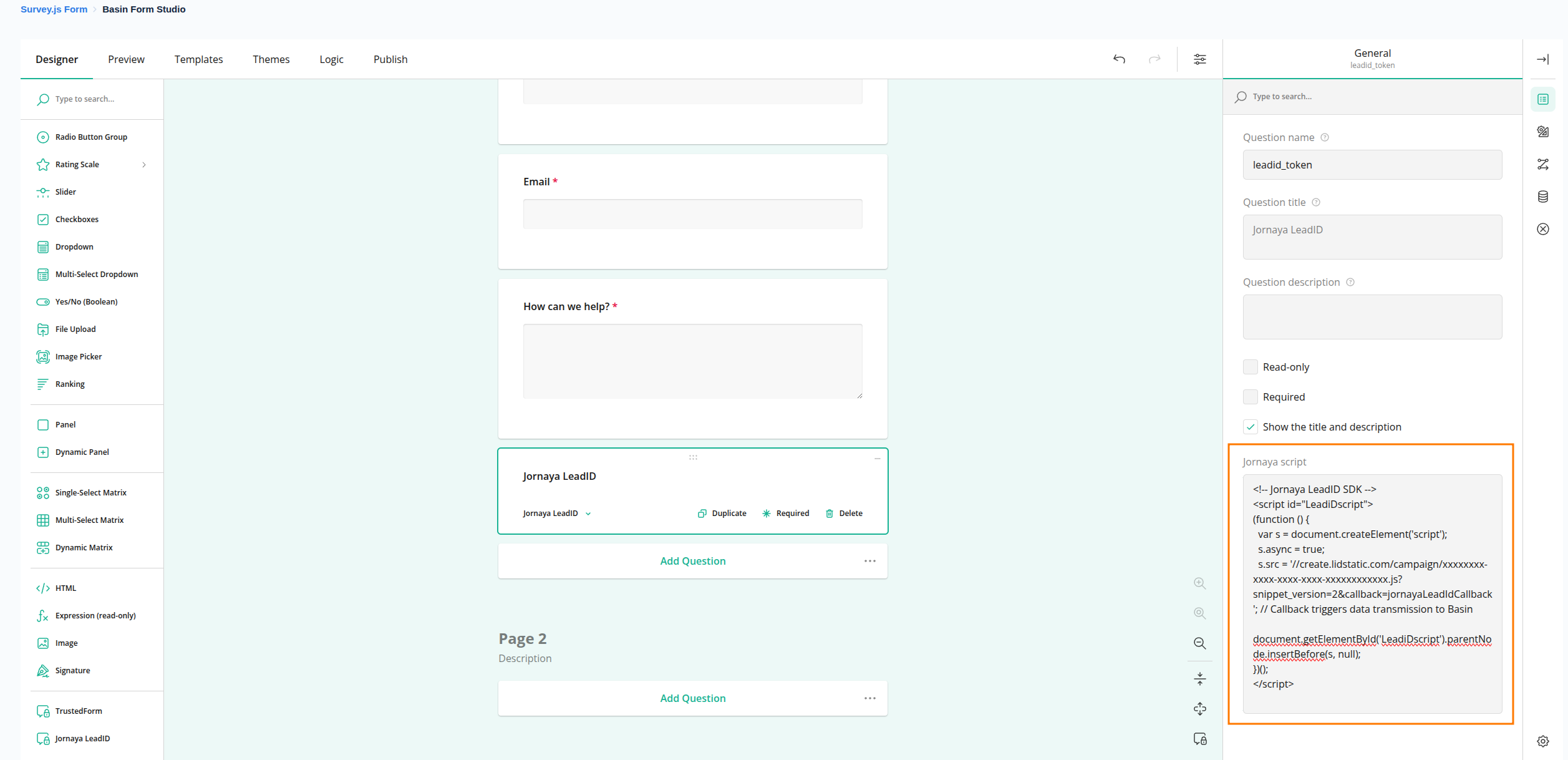Open the Publish tab
The width and height of the screenshot is (1568, 760).
click(390, 59)
